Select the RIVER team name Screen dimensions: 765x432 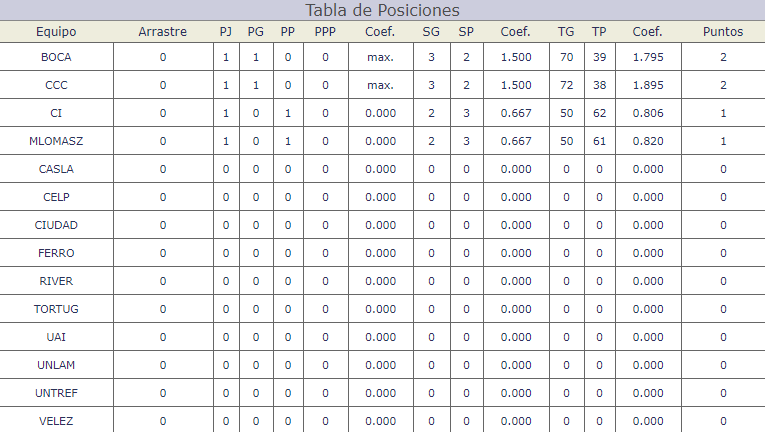click(56, 281)
